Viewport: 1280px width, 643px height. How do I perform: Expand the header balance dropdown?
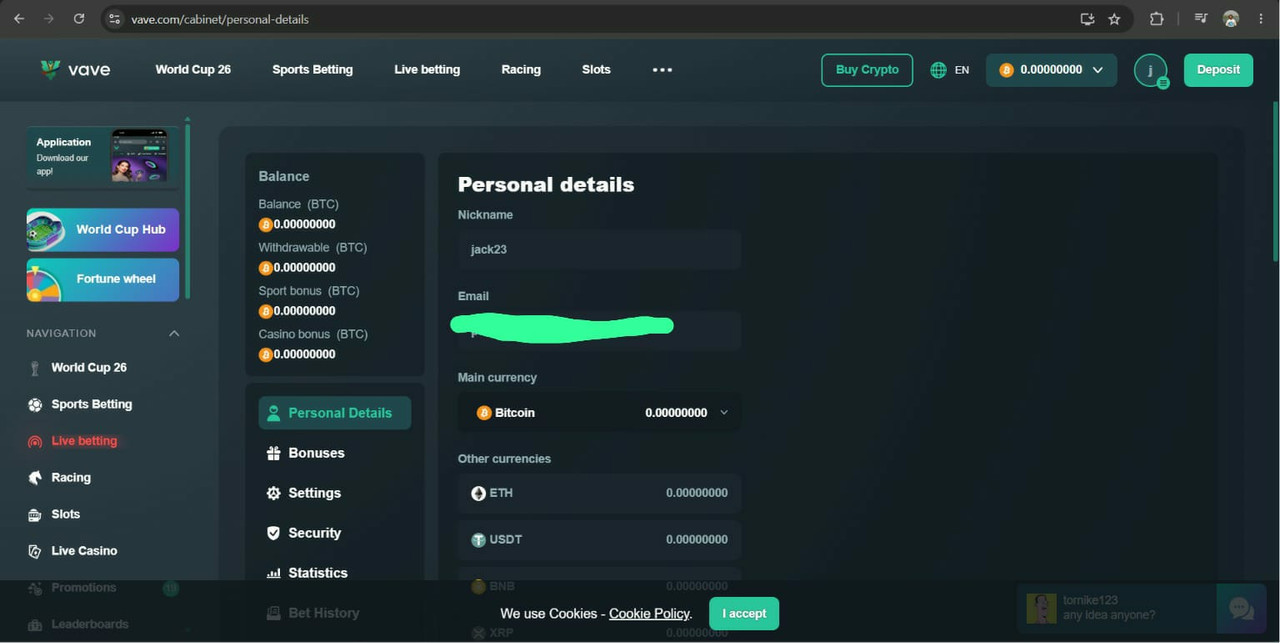(x=1098, y=70)
